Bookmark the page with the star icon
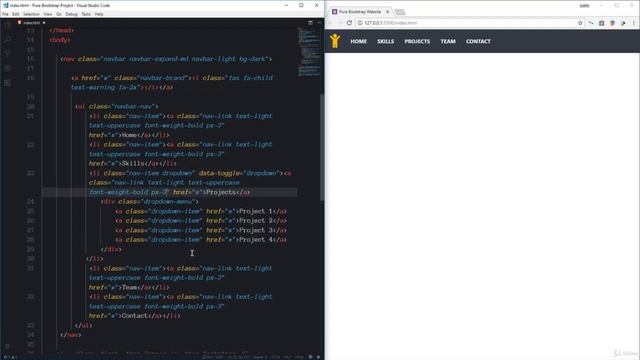 (580, 23)
